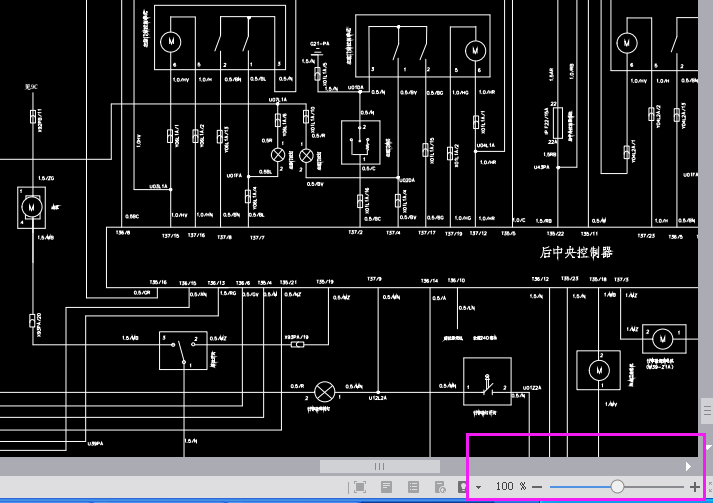Click the 100 % zoom level
Image resolution: width=713 pixels, height=503 pixels.
point(510,487)
